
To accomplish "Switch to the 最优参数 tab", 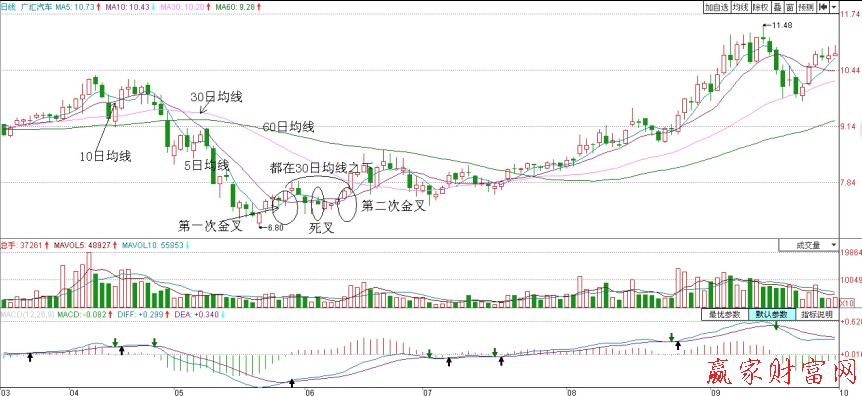I will click(x=725, y=315).
